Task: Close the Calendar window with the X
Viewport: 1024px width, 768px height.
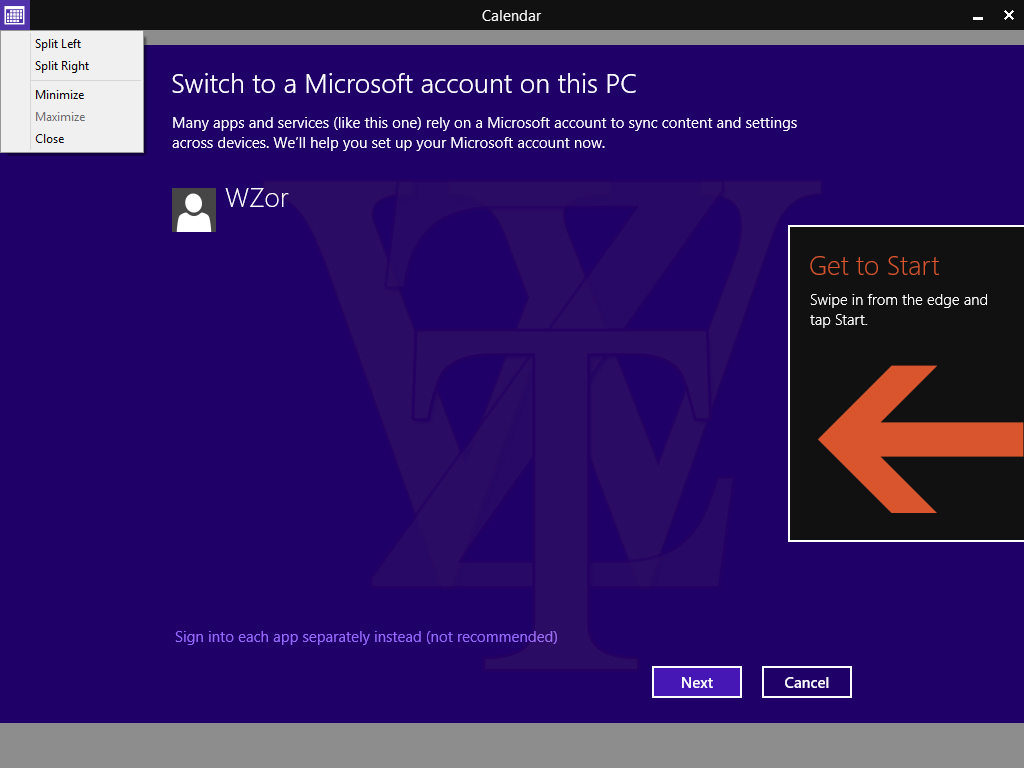Action: (x=1008, y=15)
